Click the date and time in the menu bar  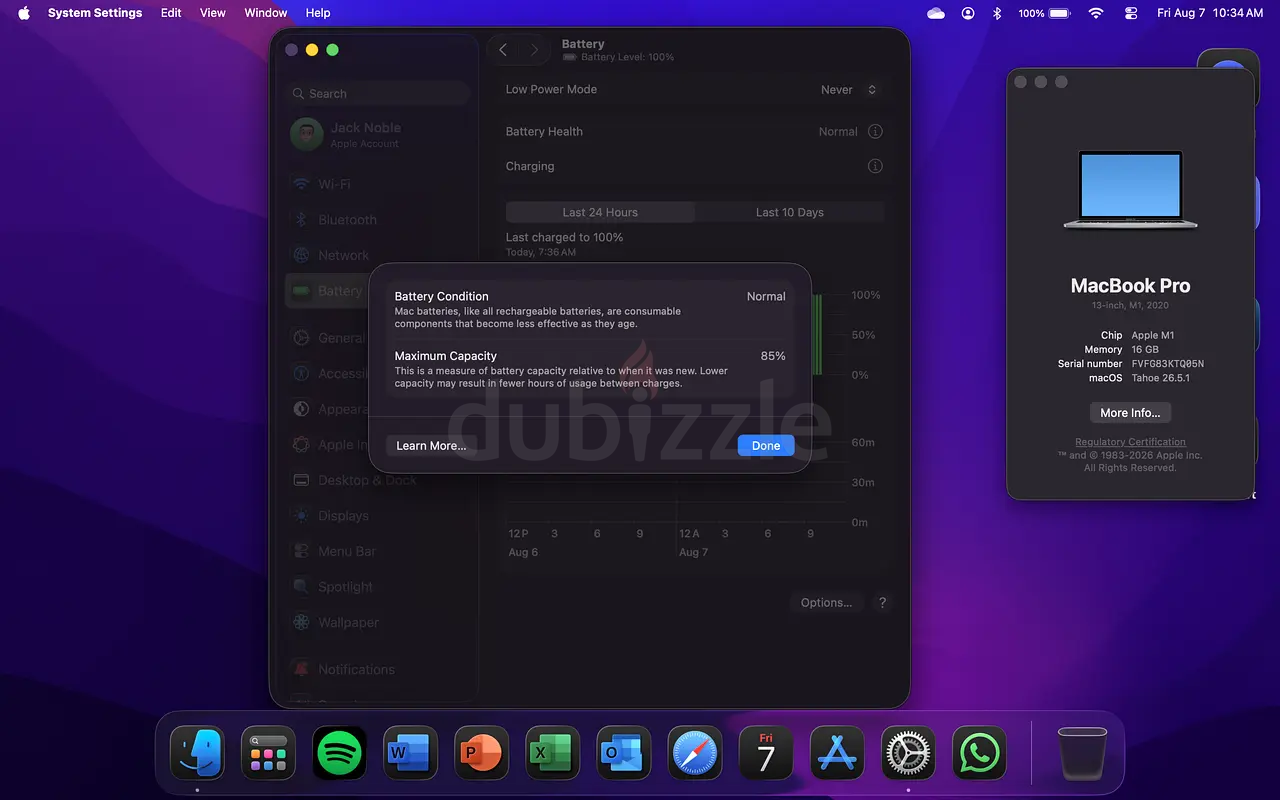[x=1210, y=13]
